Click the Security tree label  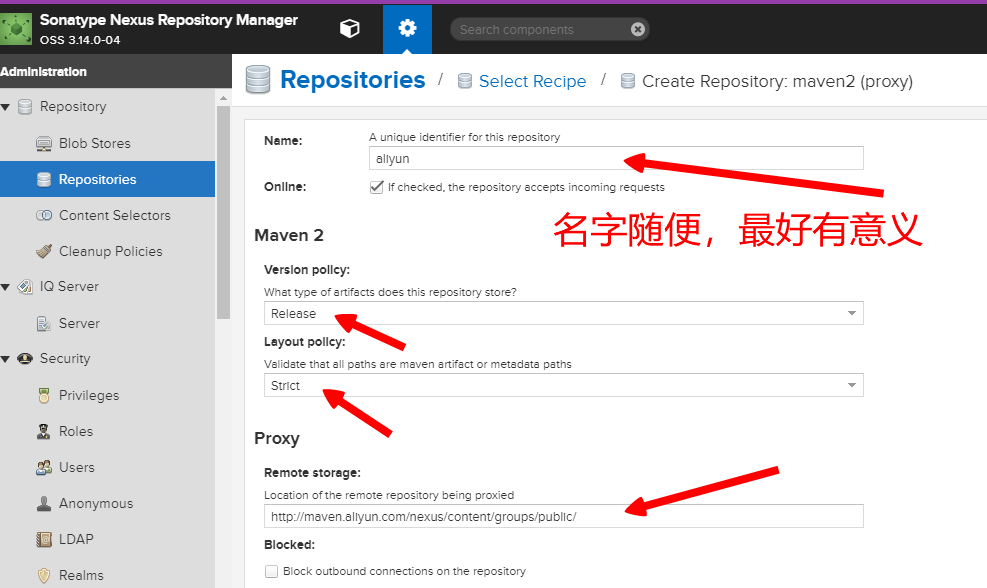[65, 358]
